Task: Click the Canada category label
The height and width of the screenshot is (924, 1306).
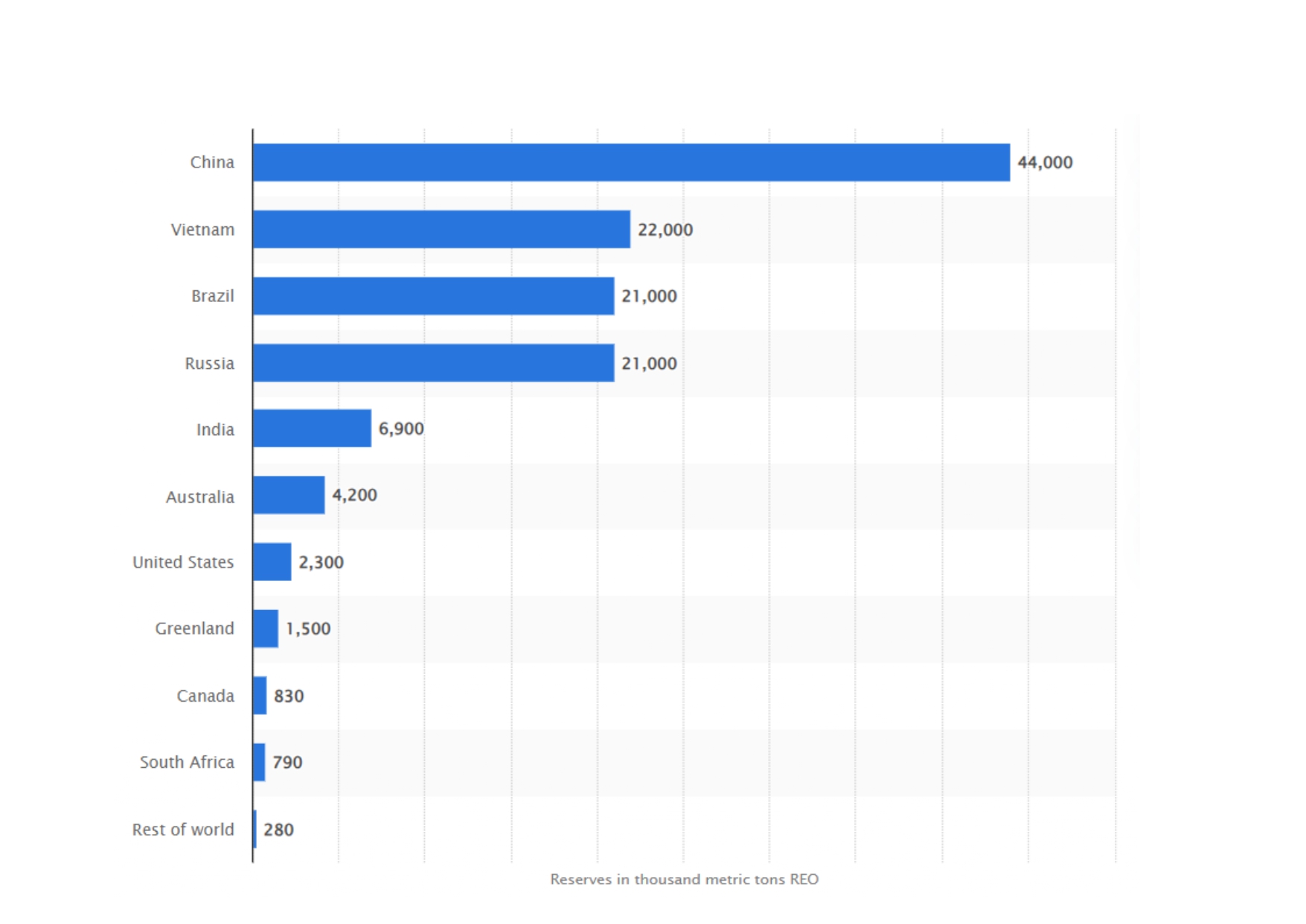Action: pos(205,696)
